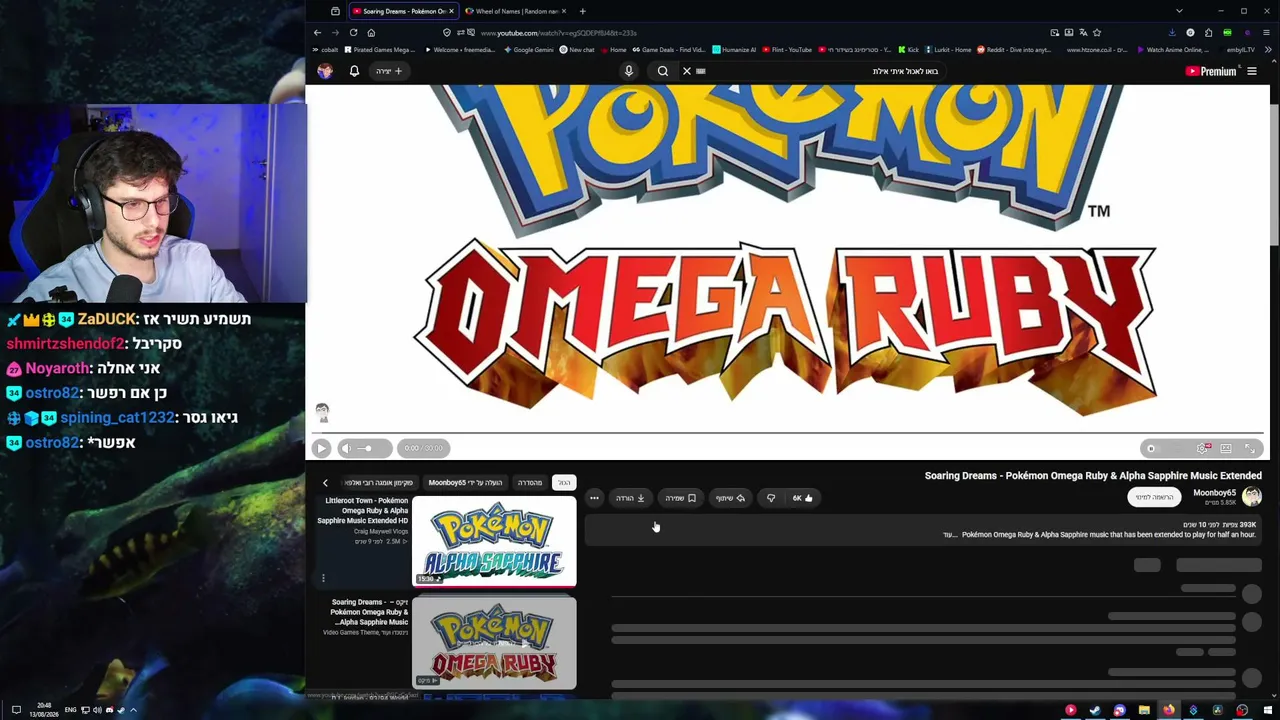The width and height of the screenshot is (1280, 720).
Task: Enter fullscreen in the video player
Action: (x=1250, y=448)
